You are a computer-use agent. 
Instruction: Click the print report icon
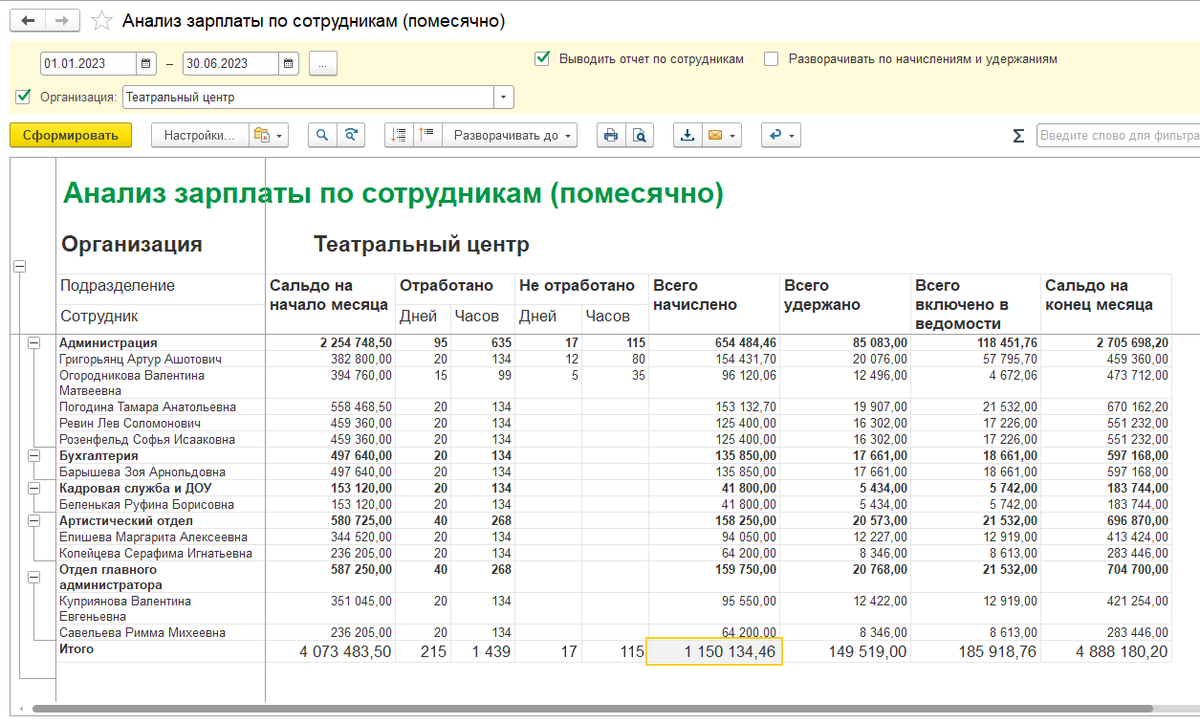[610, 135]
